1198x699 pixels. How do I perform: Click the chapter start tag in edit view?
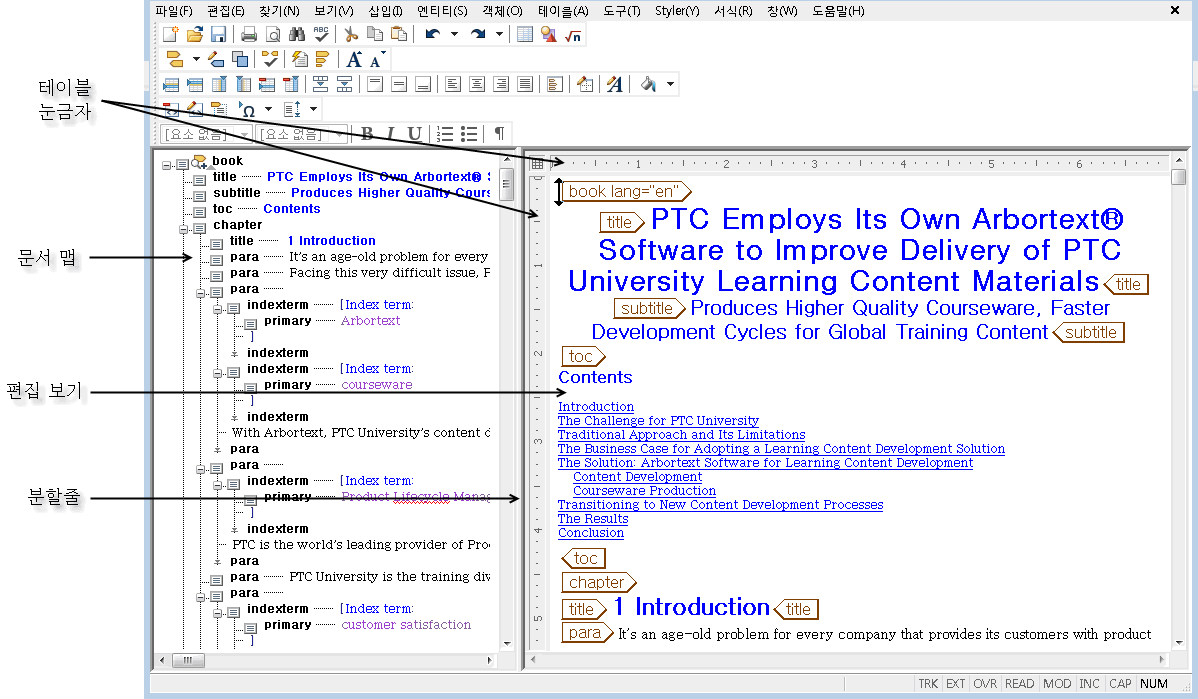pyautogui.click(x=598, y=582)
